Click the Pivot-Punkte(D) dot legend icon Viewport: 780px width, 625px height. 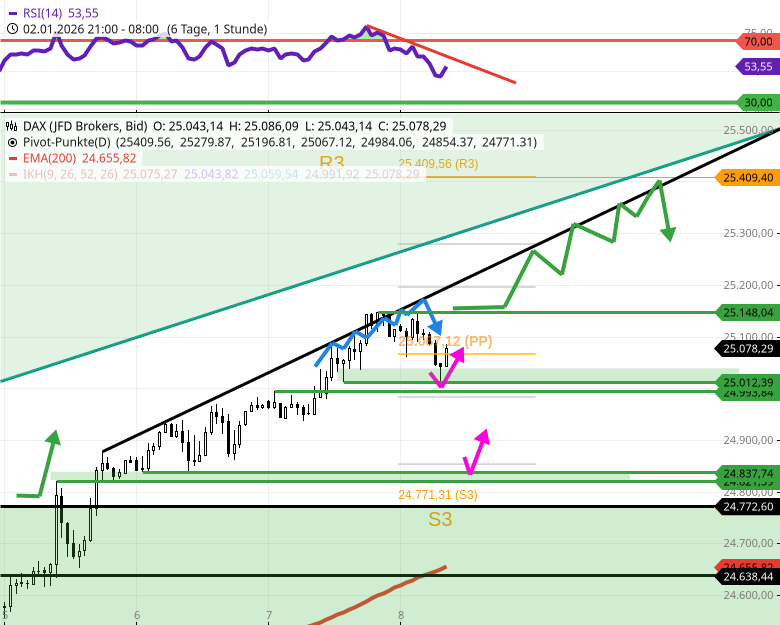coord(11,143)
